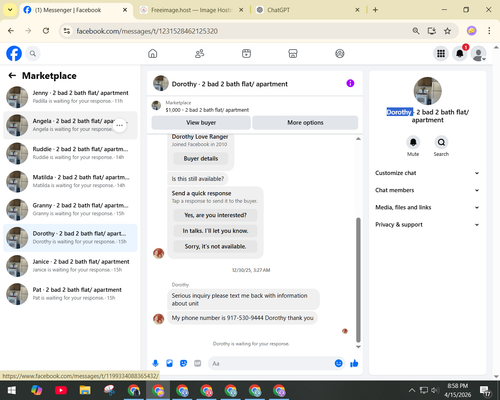Send quick reply 'Yes, are you interested?'

point(215,215)
